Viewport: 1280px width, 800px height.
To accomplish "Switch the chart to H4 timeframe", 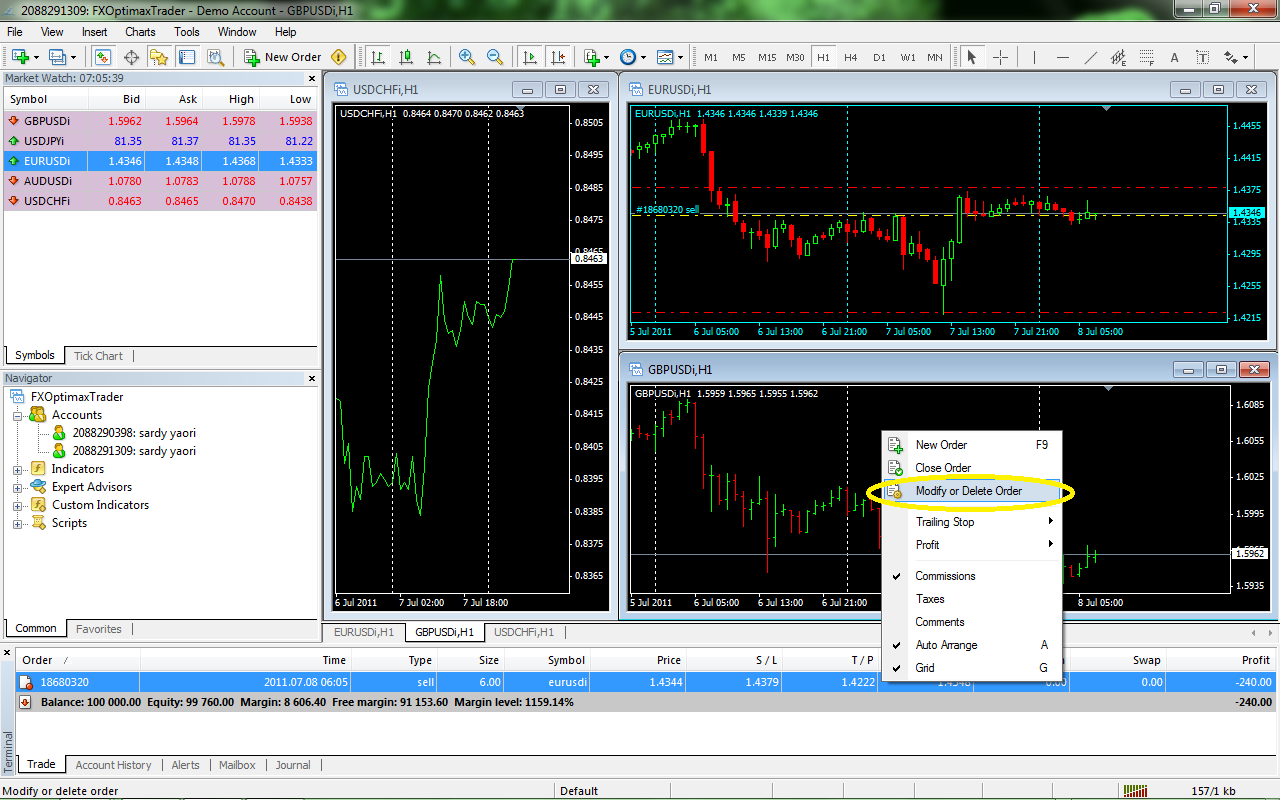I will point(851,57).
